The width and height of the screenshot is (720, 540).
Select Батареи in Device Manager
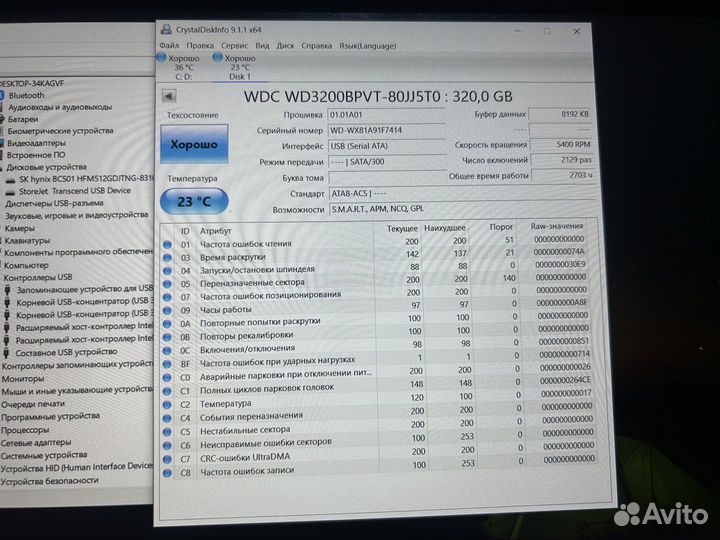23,119
